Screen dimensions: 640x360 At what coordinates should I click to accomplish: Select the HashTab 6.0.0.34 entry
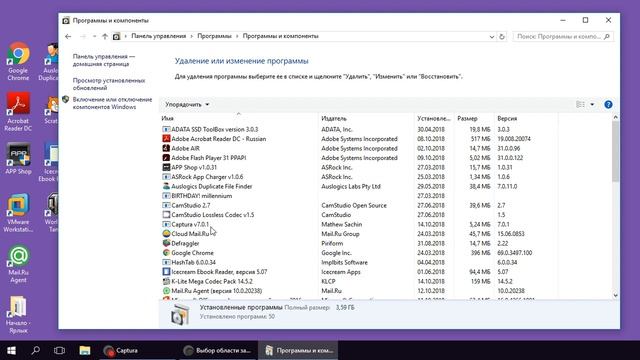click(x=193, y=262)
